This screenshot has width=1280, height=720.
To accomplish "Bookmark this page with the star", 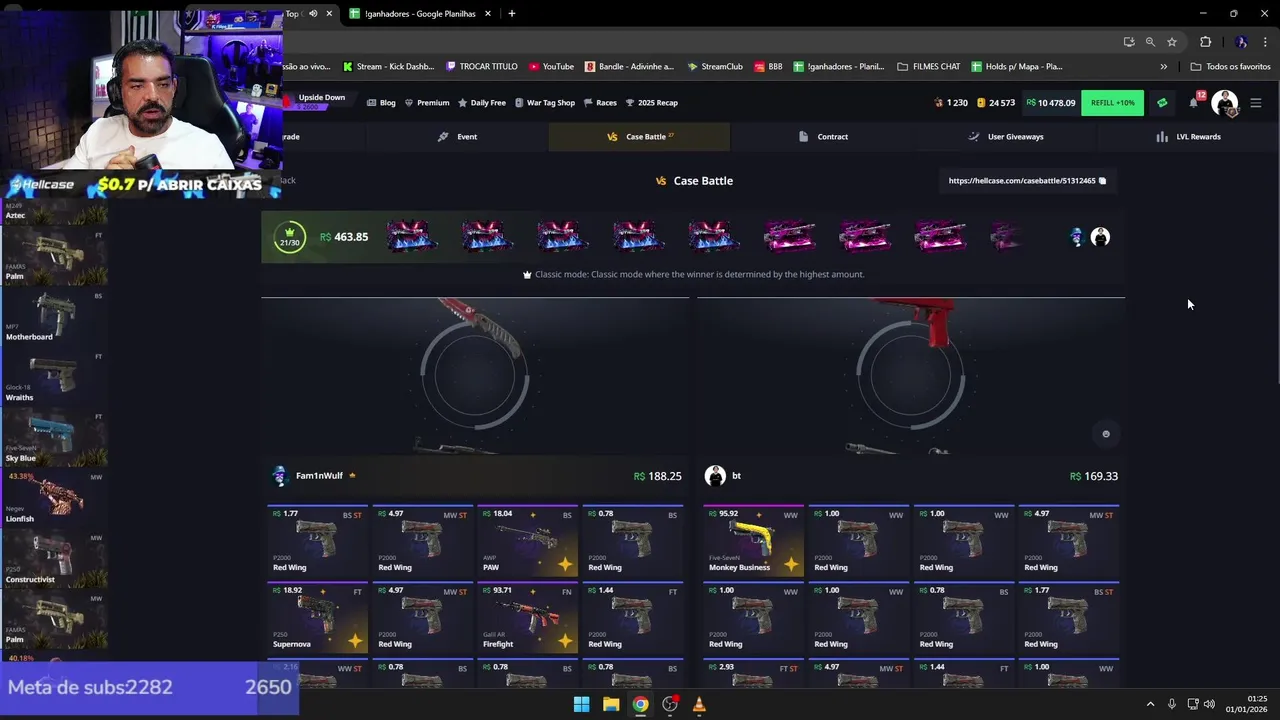I will pos(1172,42).
